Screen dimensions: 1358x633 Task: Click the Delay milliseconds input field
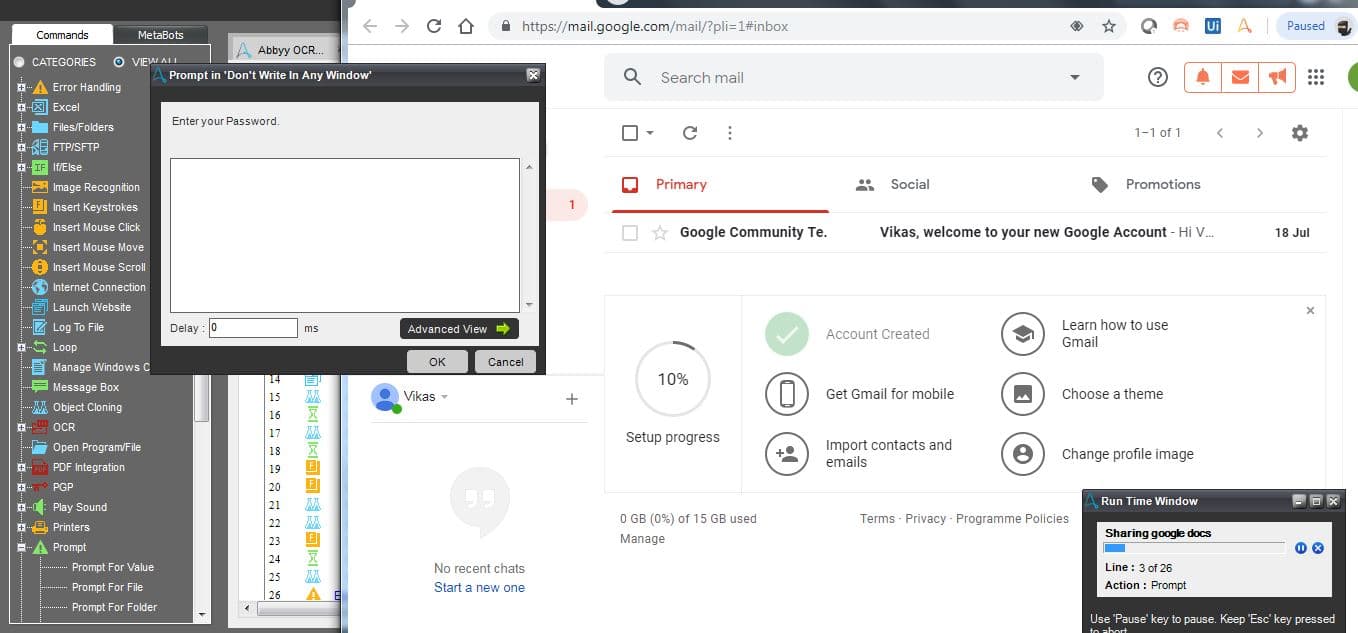coord(253,328)
